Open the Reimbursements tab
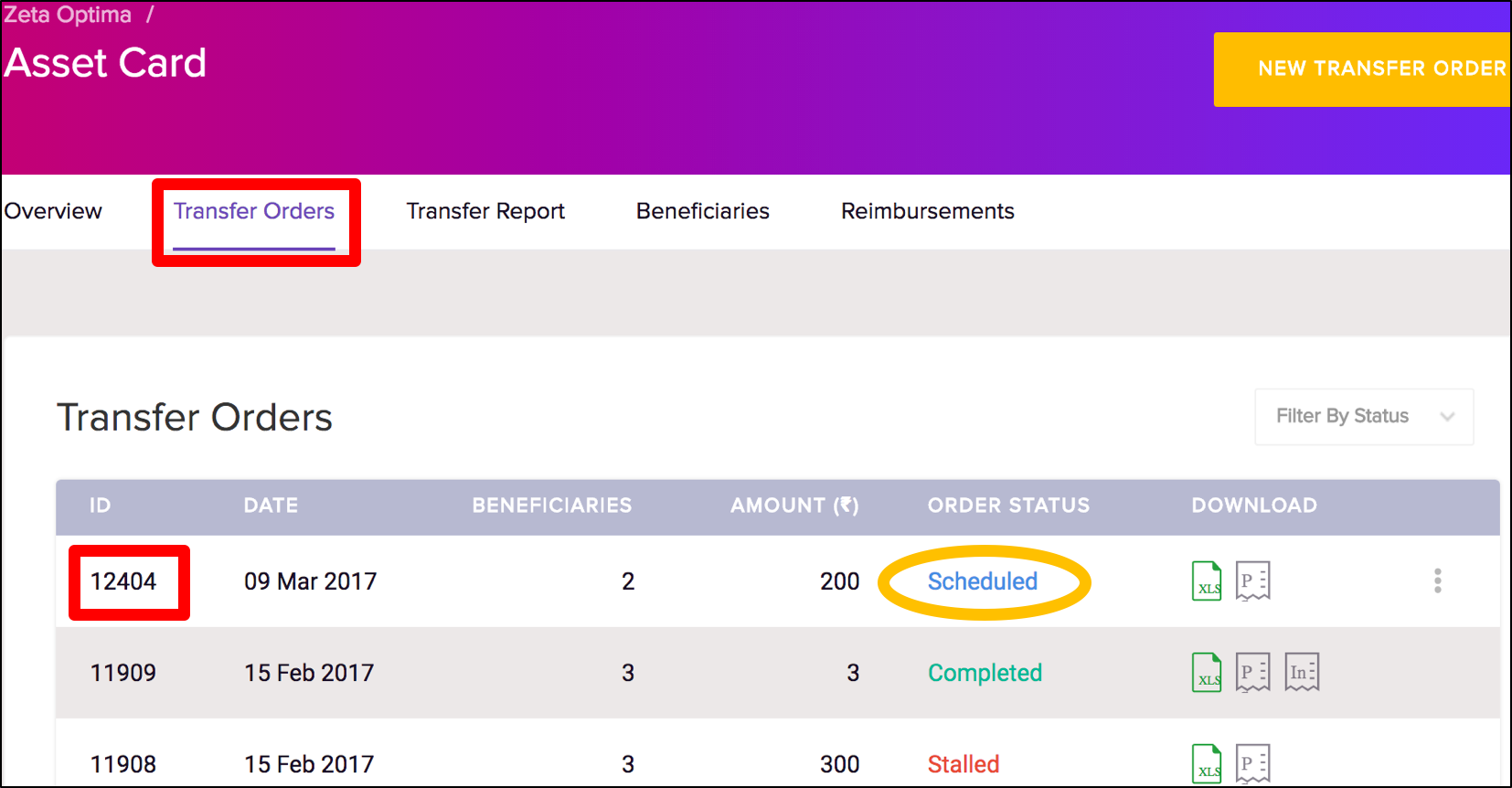 927,211
